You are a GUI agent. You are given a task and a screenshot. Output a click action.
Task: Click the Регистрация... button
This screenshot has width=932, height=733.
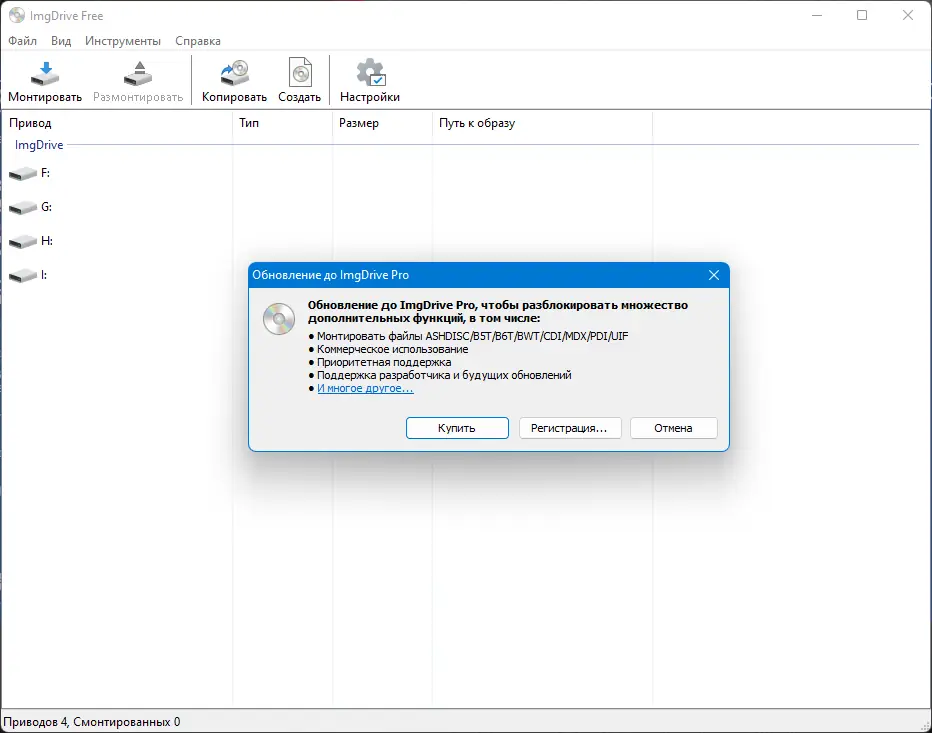[x=570, y=428]
